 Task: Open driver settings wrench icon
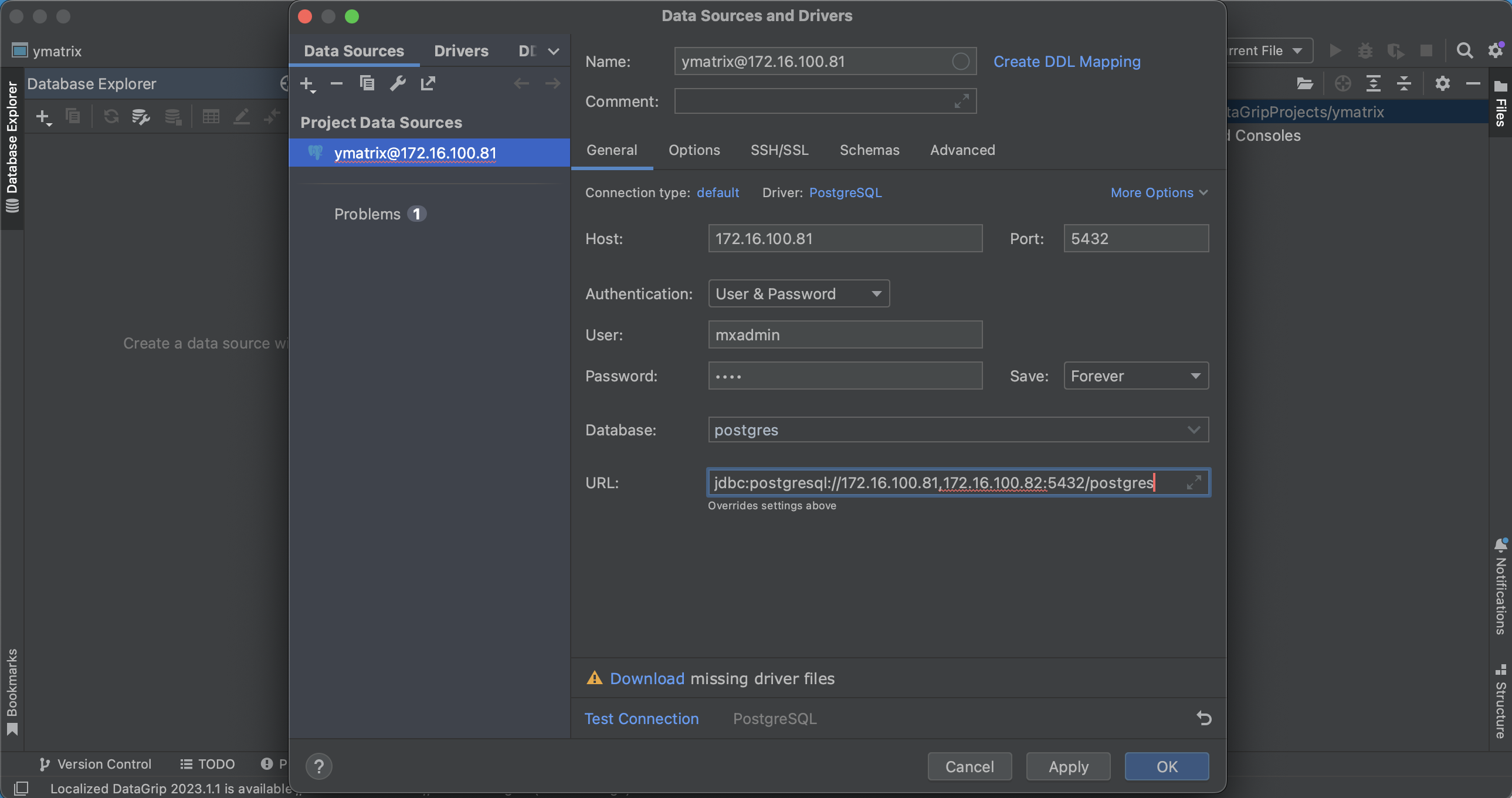398,84
